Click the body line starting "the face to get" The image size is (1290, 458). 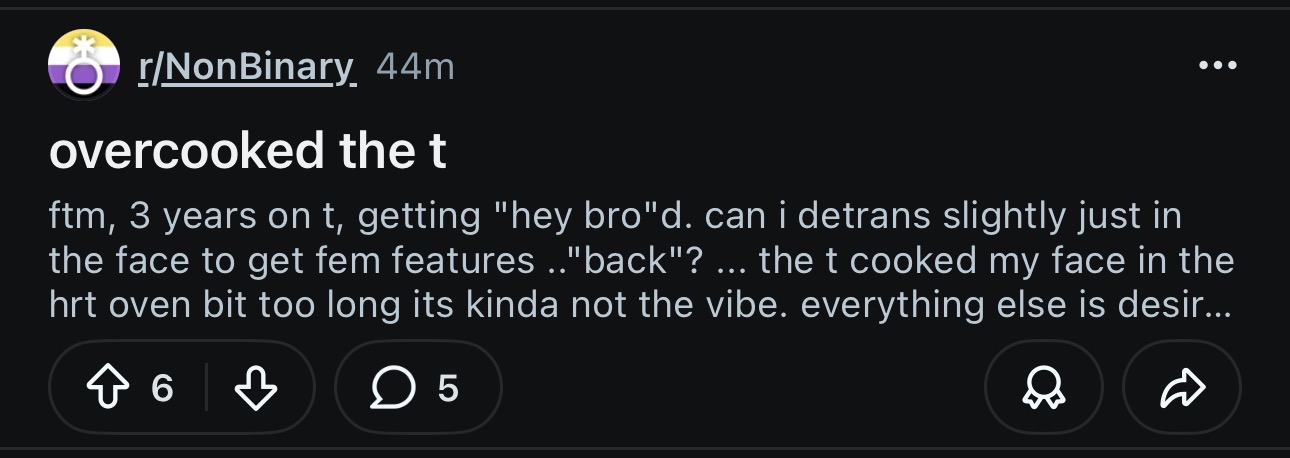point(641,261)
